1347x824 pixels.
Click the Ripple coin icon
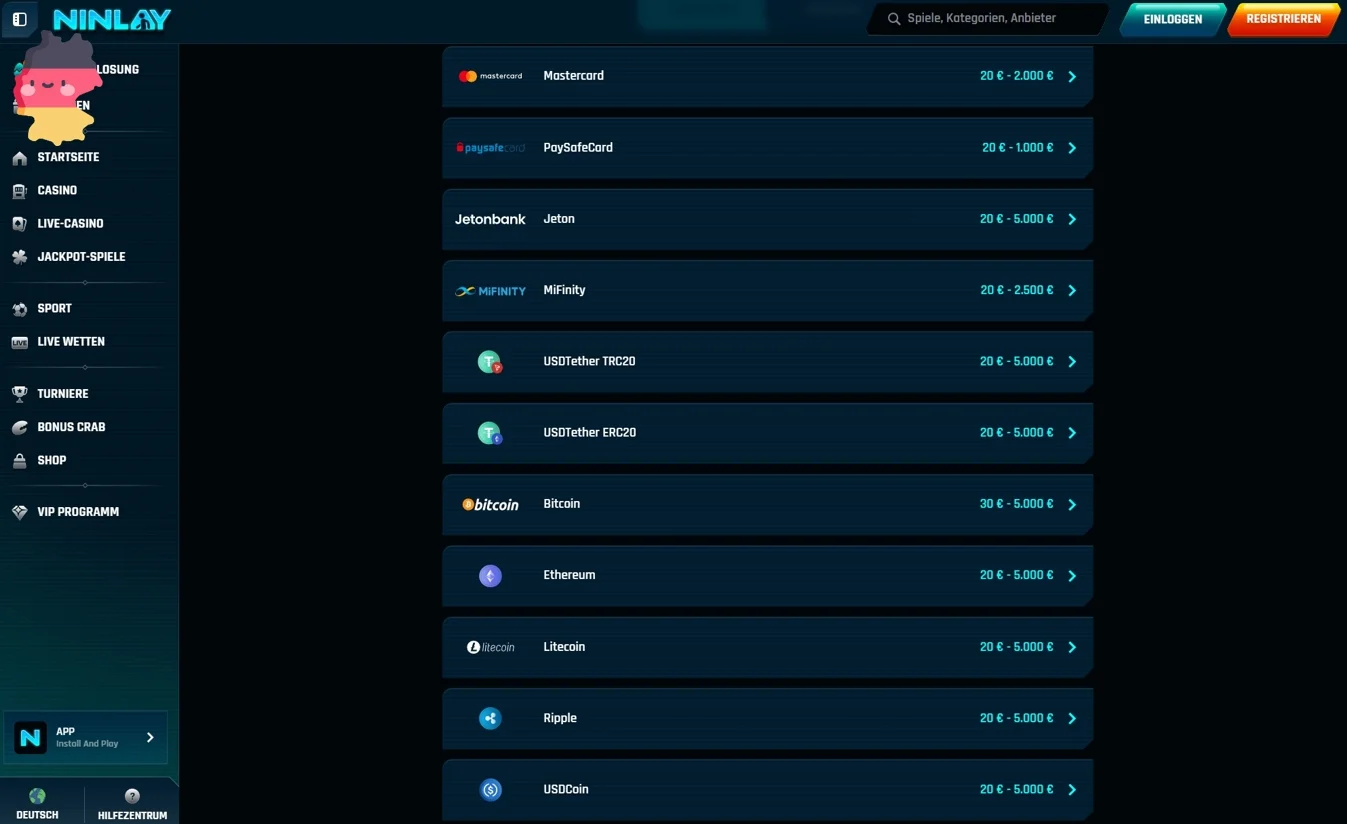click(x=490, y=718)
